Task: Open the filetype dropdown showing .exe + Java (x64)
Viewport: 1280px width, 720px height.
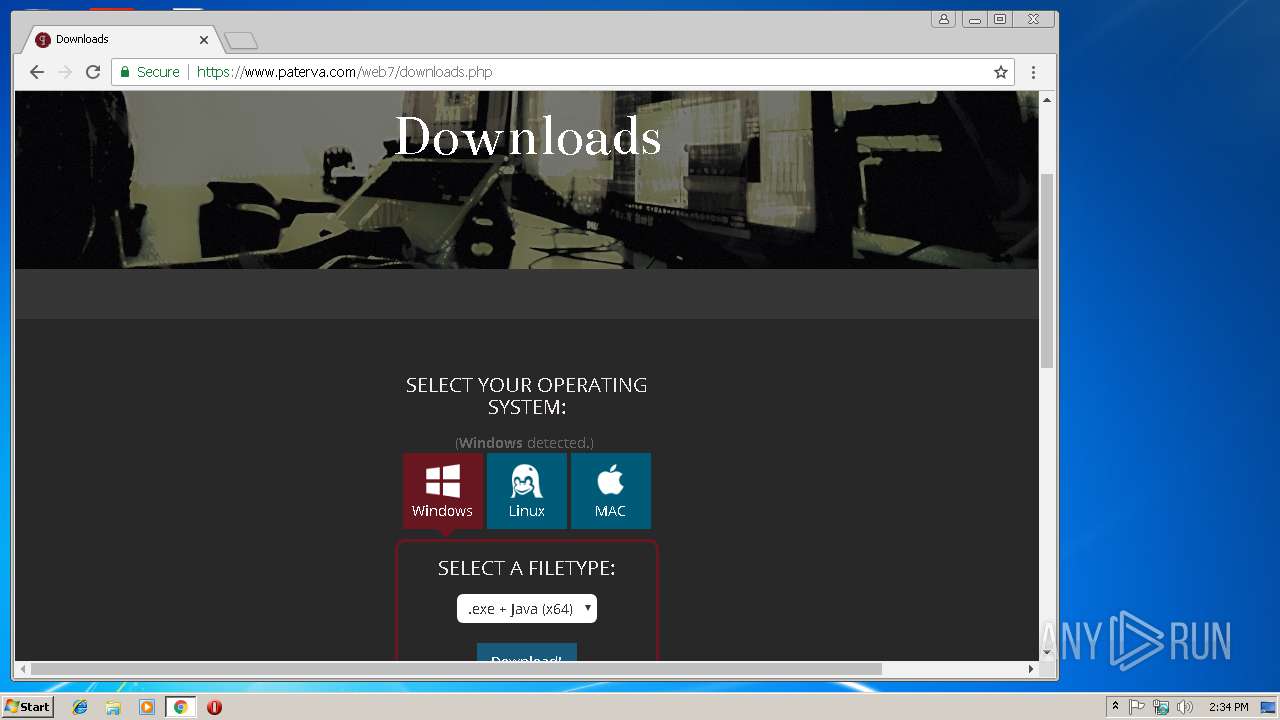Action: (x=527, y=608)
